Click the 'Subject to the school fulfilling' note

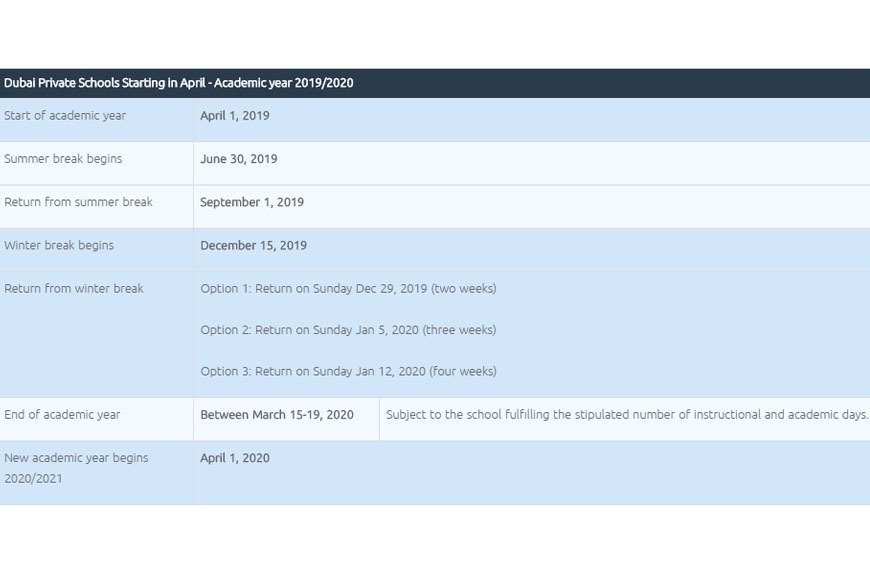(x=627, y=415)
